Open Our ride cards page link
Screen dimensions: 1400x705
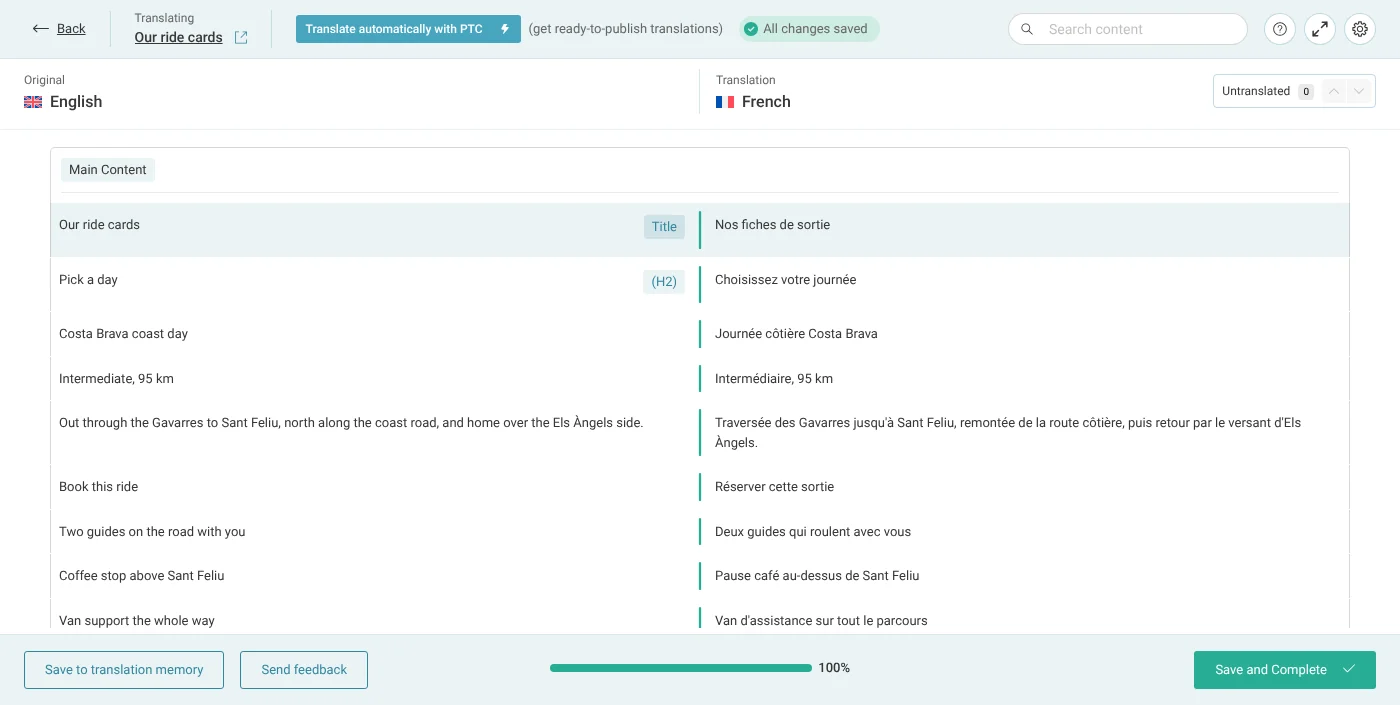179,38
